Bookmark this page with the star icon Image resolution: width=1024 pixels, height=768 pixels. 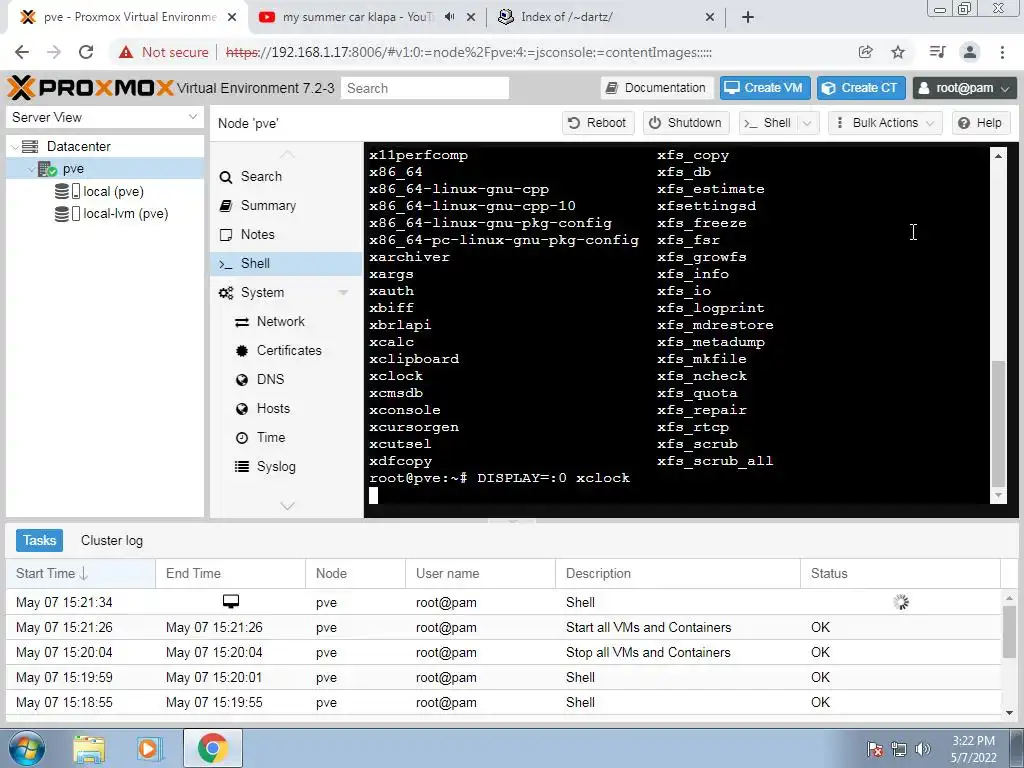click(898, 52)
